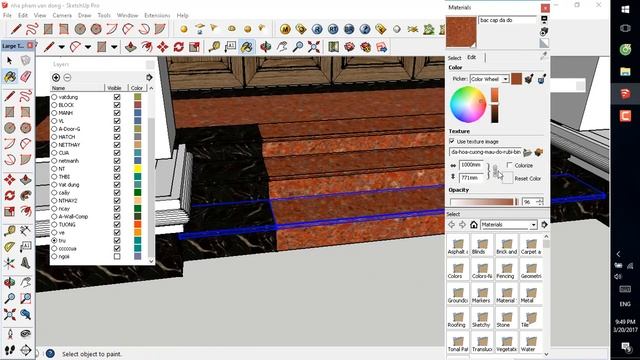The image size is (640, 360).
Task: Click the Add Layer plus icon
Action: [x=56, y=77]
